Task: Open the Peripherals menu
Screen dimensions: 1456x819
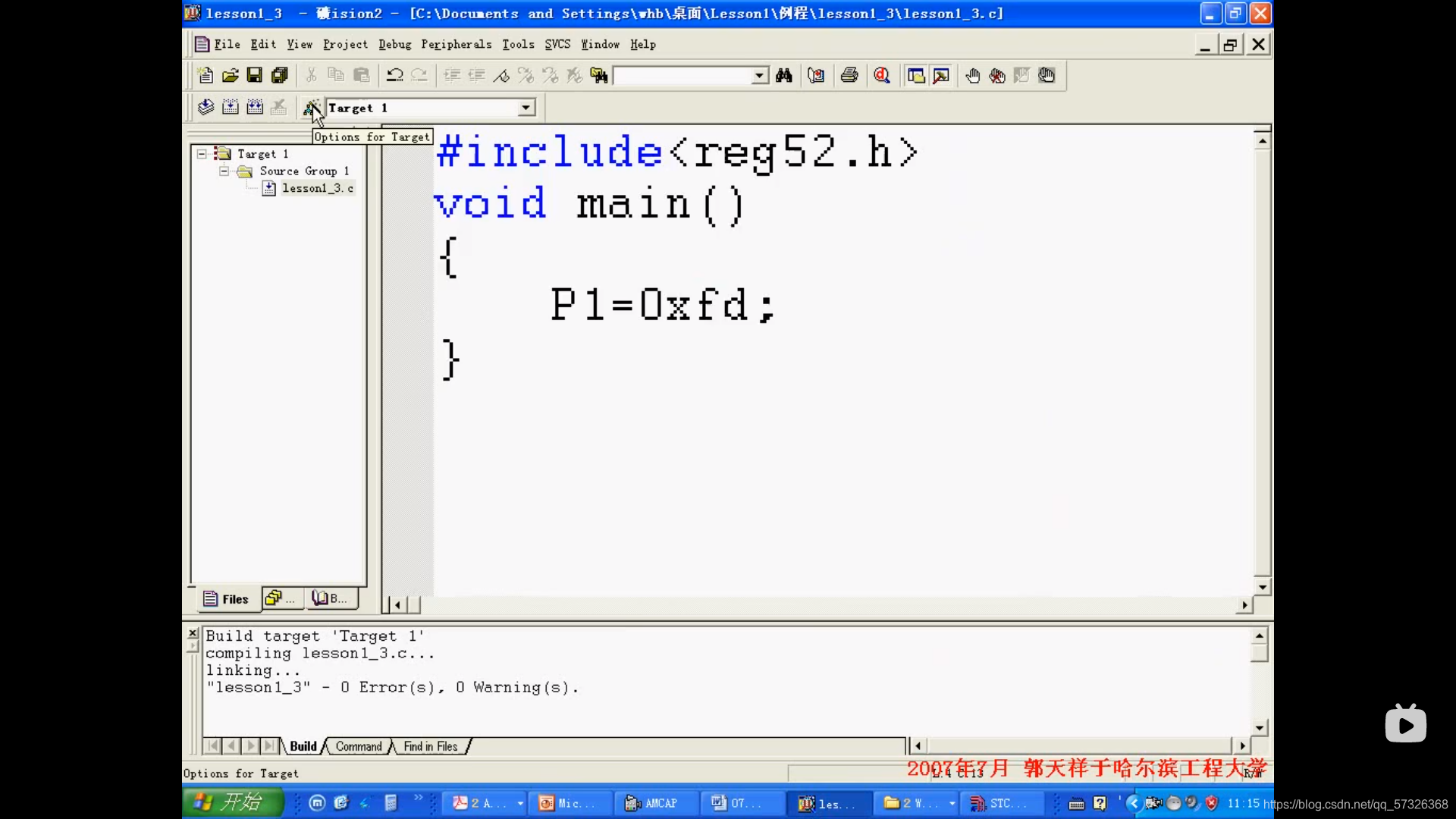Action: point(456,44)
